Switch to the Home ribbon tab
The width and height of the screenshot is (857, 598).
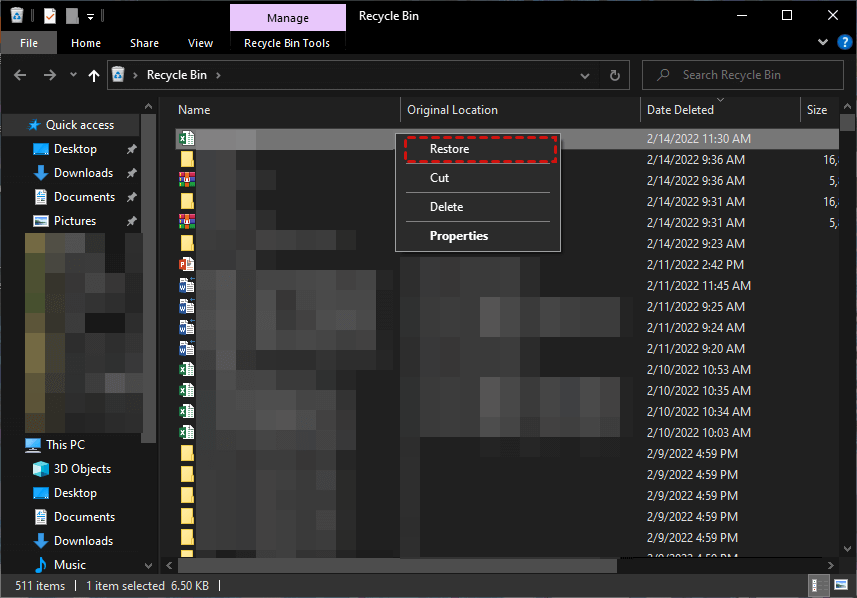pyautogui.click(x=86, y=43)
